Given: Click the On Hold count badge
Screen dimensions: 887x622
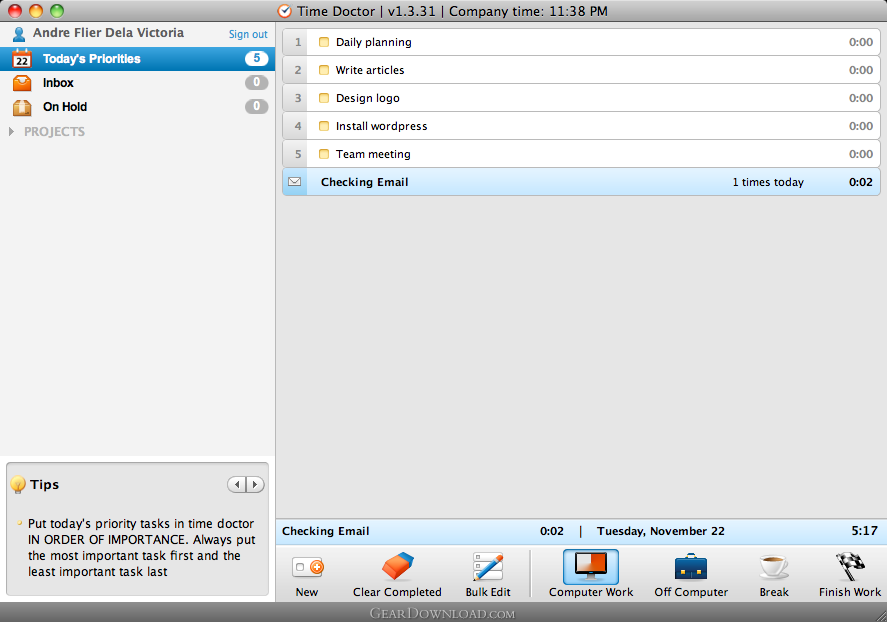Looking at the screenshot, I should tap(256, 106).
